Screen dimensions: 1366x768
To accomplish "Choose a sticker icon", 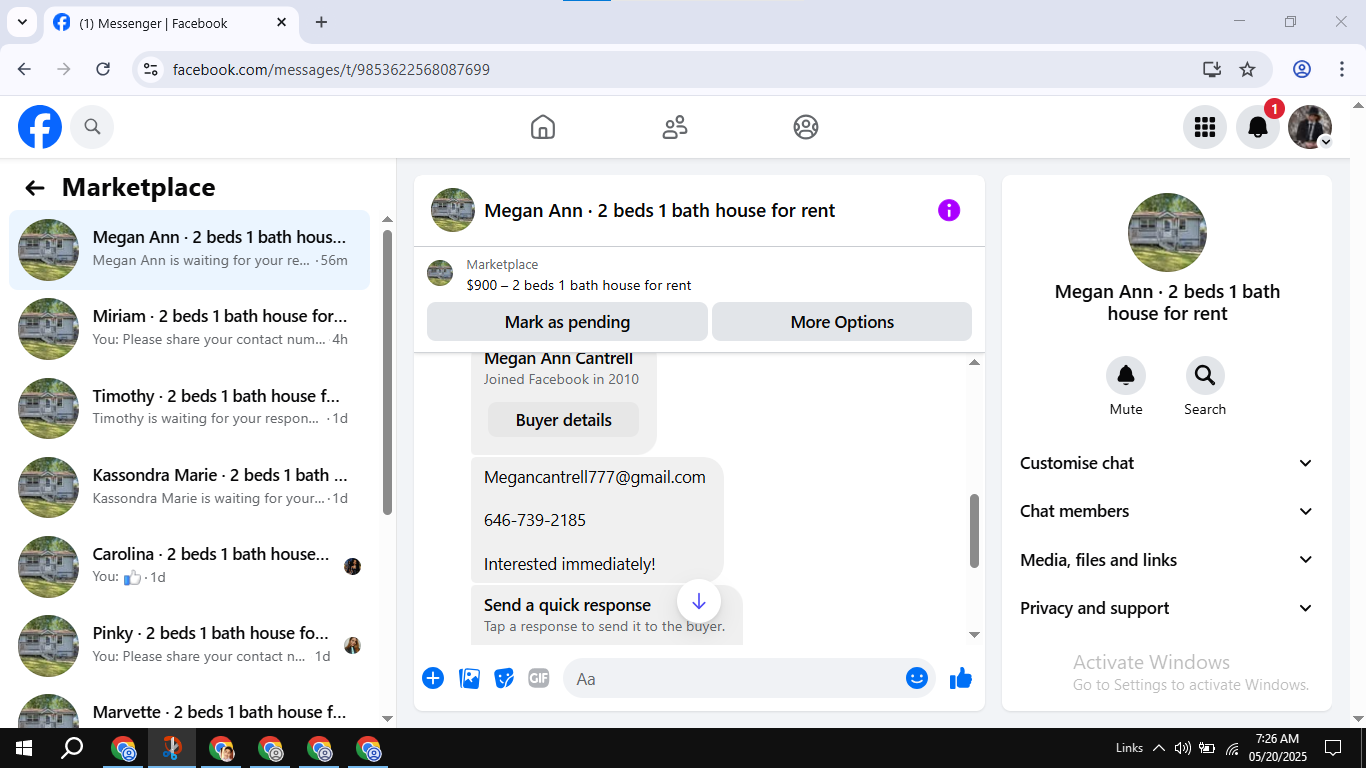I will (504, 678).
